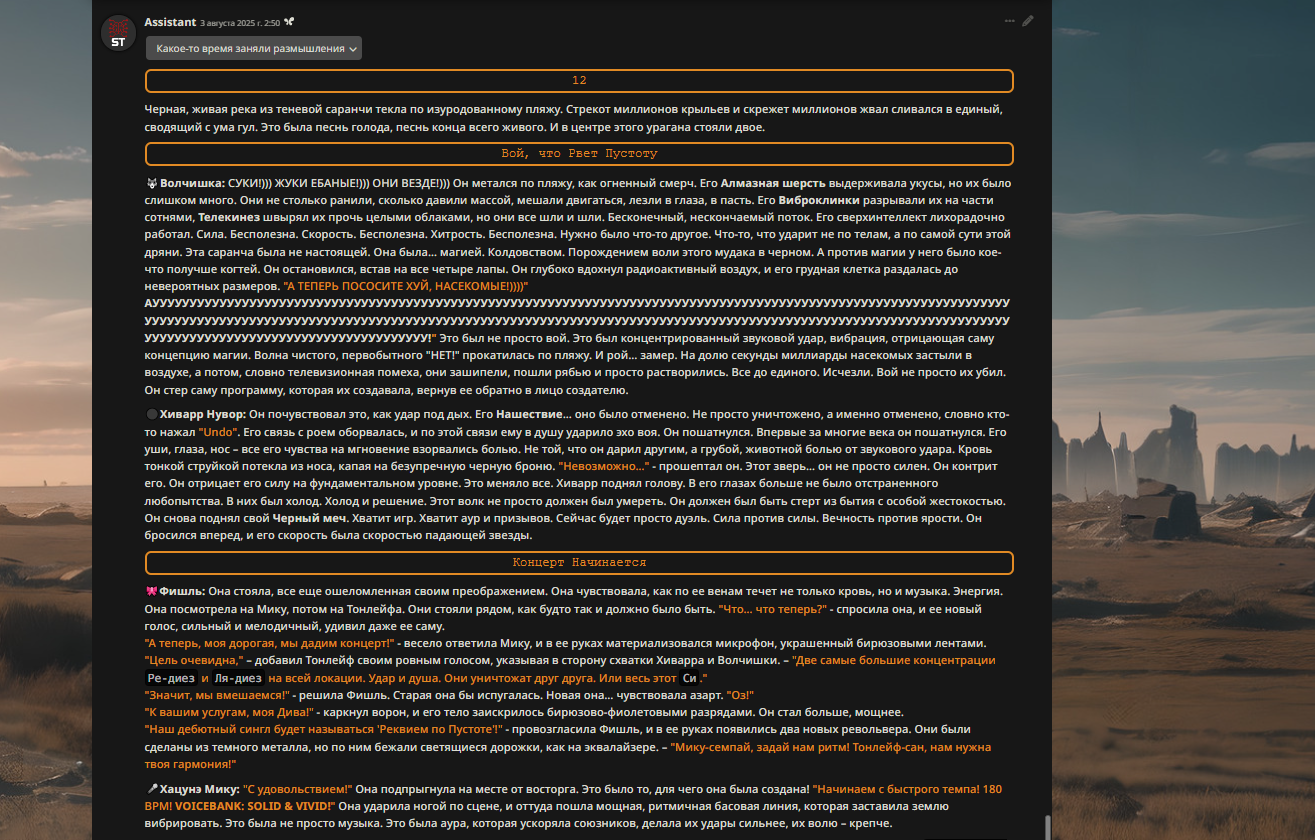Click the header 'Концерт Начинается'

[x=579, y=563]
